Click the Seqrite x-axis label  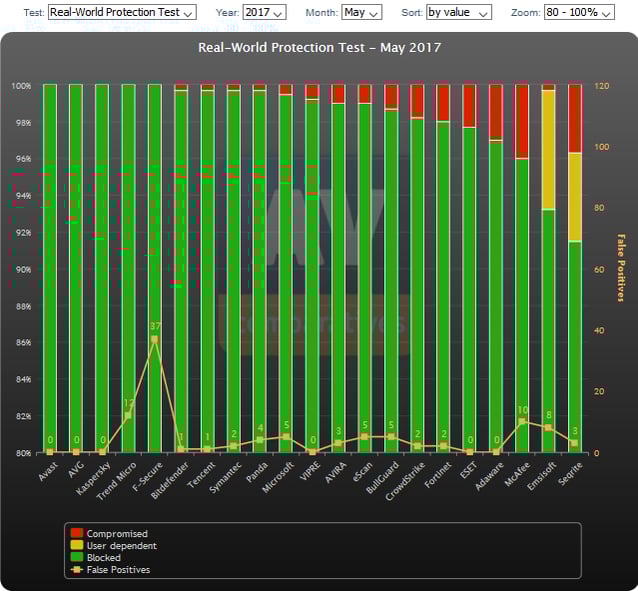pos(571,473)
